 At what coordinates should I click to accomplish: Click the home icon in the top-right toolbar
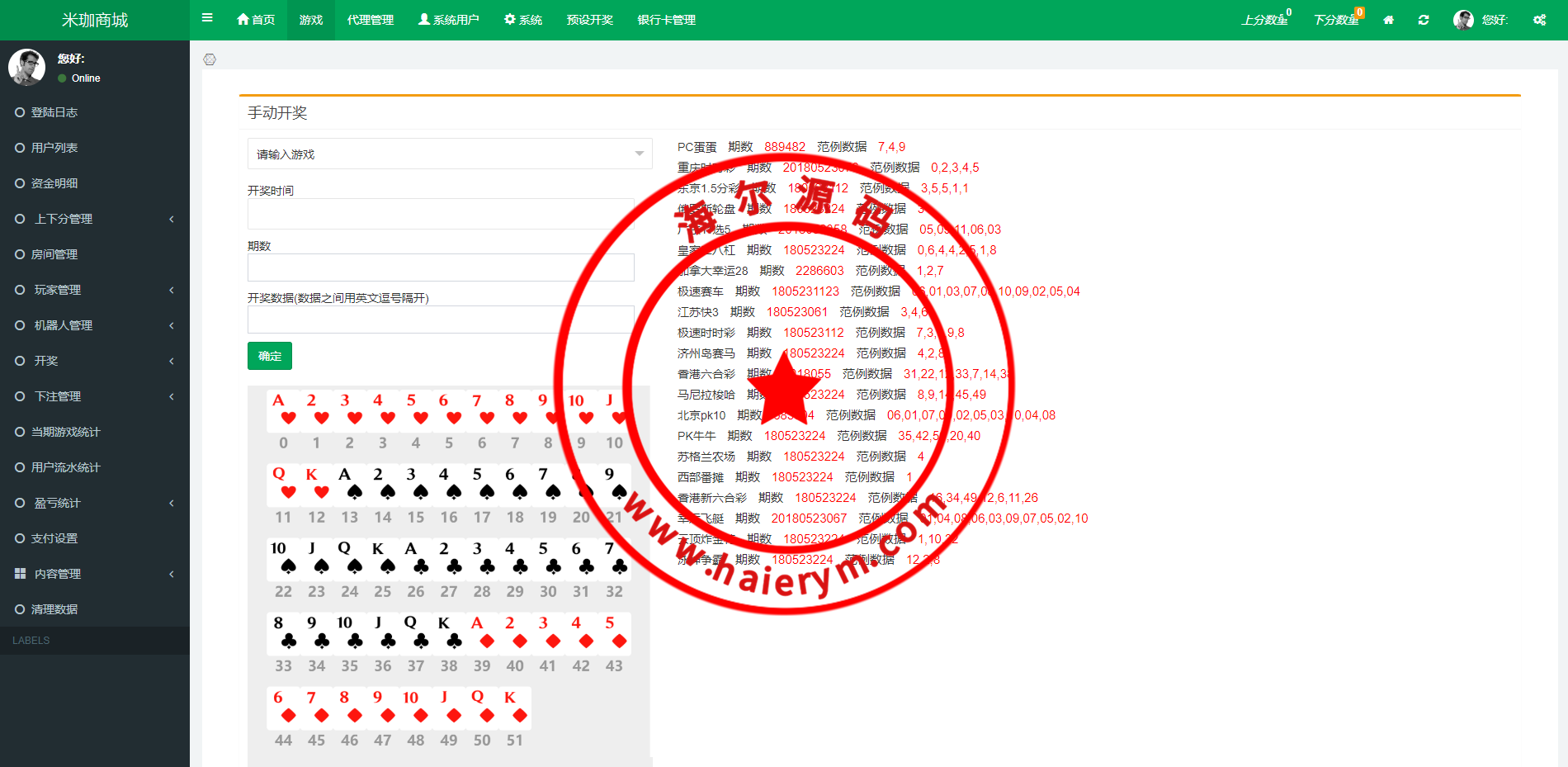[x=1389, y=19]
